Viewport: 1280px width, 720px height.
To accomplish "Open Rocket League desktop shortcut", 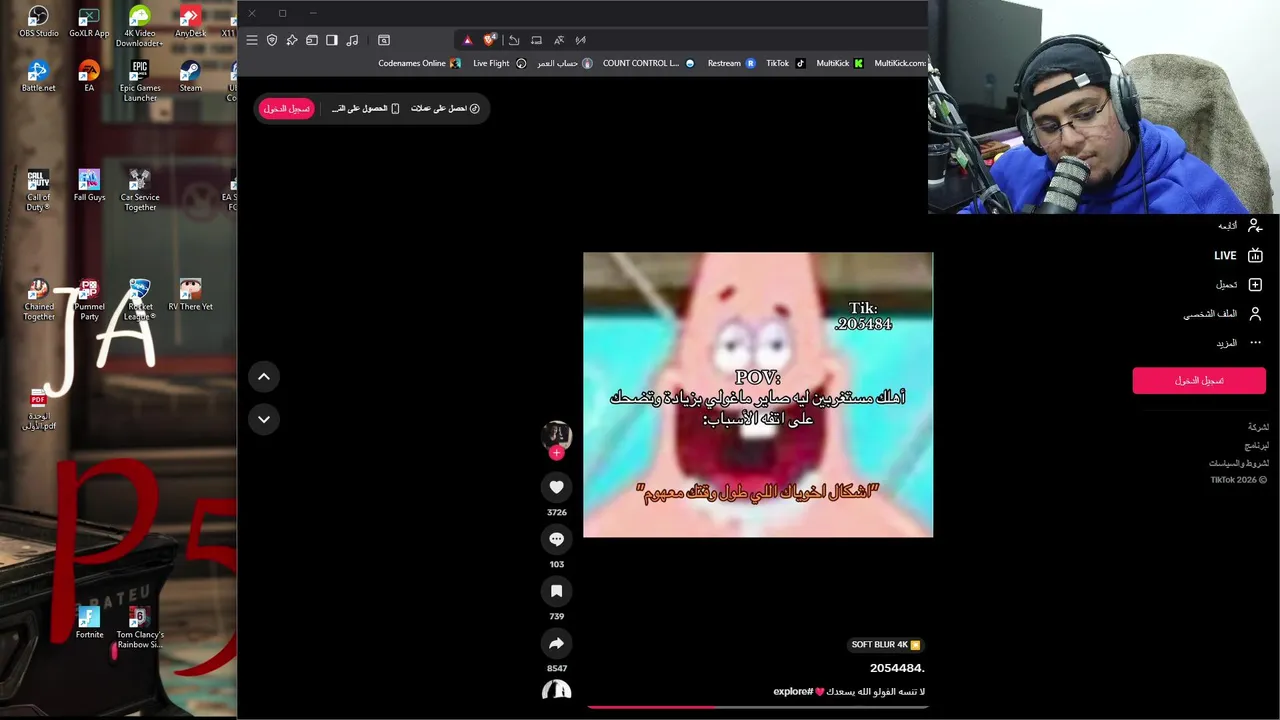I will point(140,300).
